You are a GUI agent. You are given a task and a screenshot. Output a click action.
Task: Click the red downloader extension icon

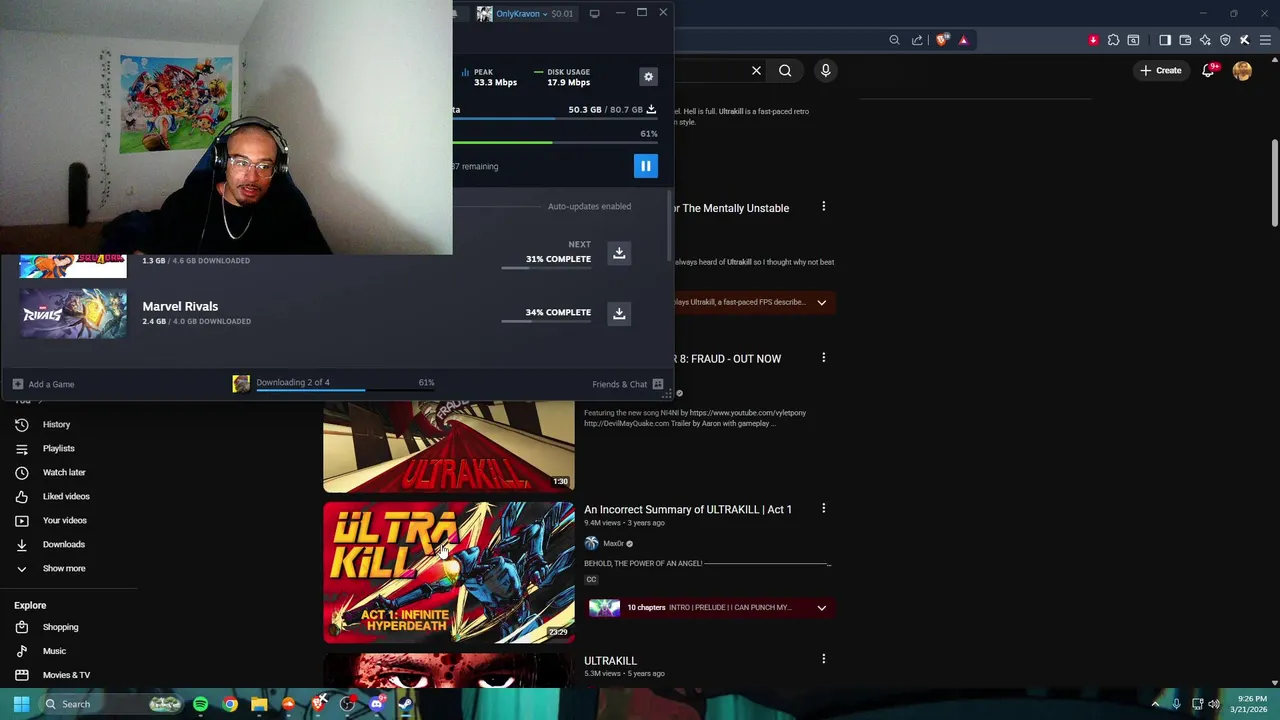(x=1093, y=40)
